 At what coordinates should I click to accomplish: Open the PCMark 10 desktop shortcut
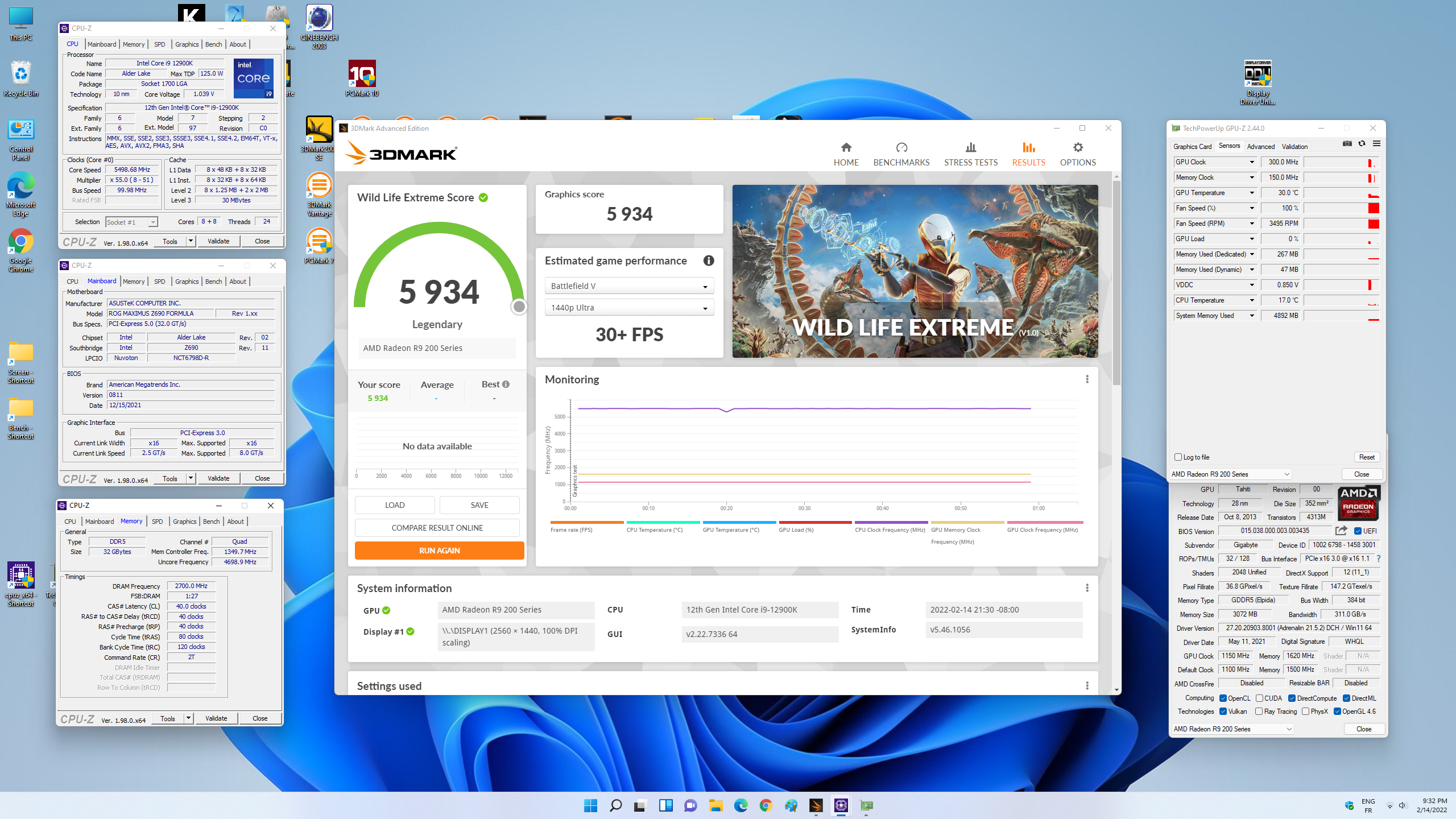pos(362,79)
